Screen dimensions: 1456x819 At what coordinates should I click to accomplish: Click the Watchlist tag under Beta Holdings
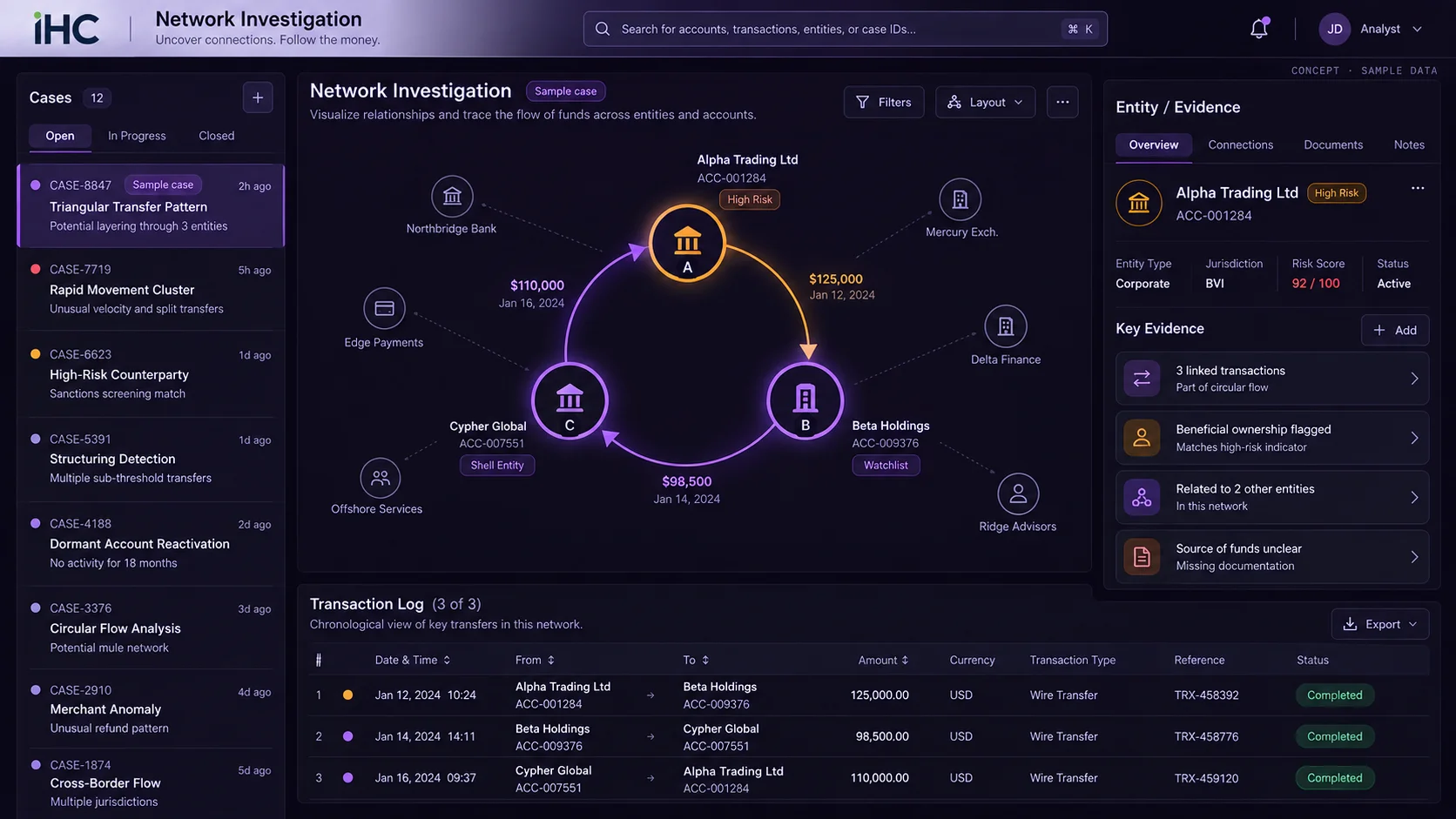pyautogui.click(x=886, y=466)
